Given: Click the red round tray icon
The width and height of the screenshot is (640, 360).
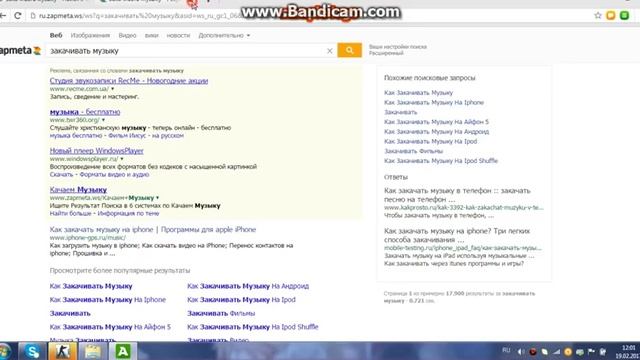Looking at the screenshot, I should (533, 351).
